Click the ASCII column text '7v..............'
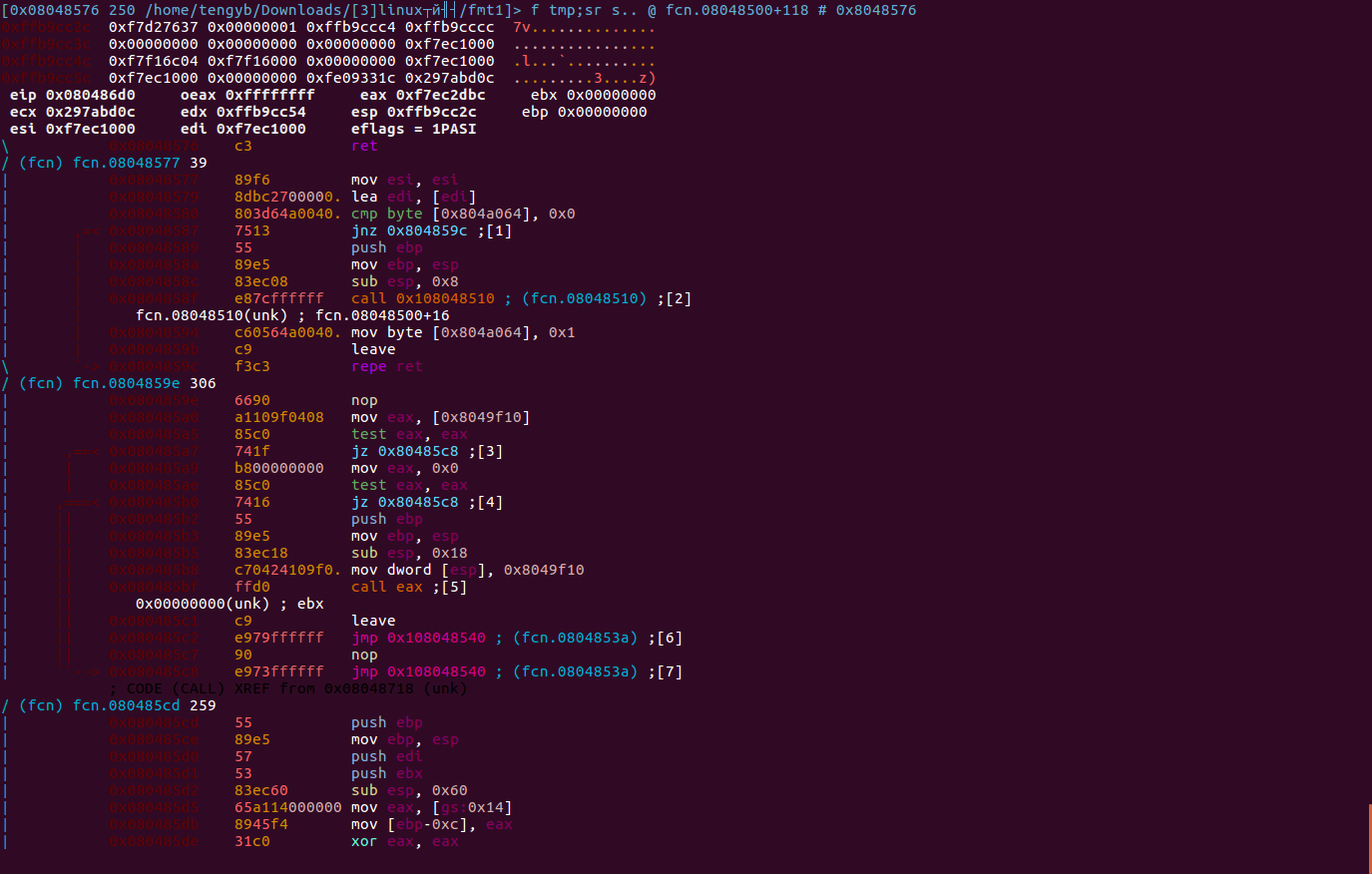The image size is (1372, 874). (x=585, y=27)
